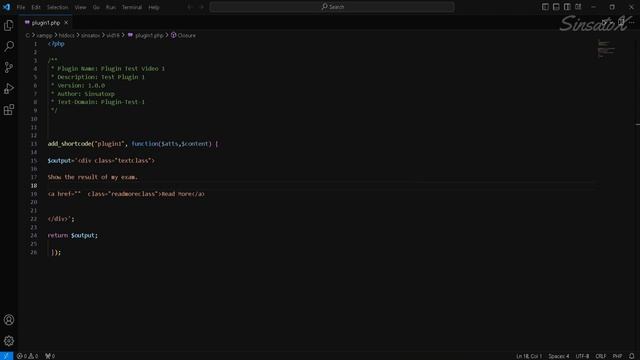The width and height of the screenshot is (640, 360).
Task: Change encoding via UTF-8
Action: (582, 356)
